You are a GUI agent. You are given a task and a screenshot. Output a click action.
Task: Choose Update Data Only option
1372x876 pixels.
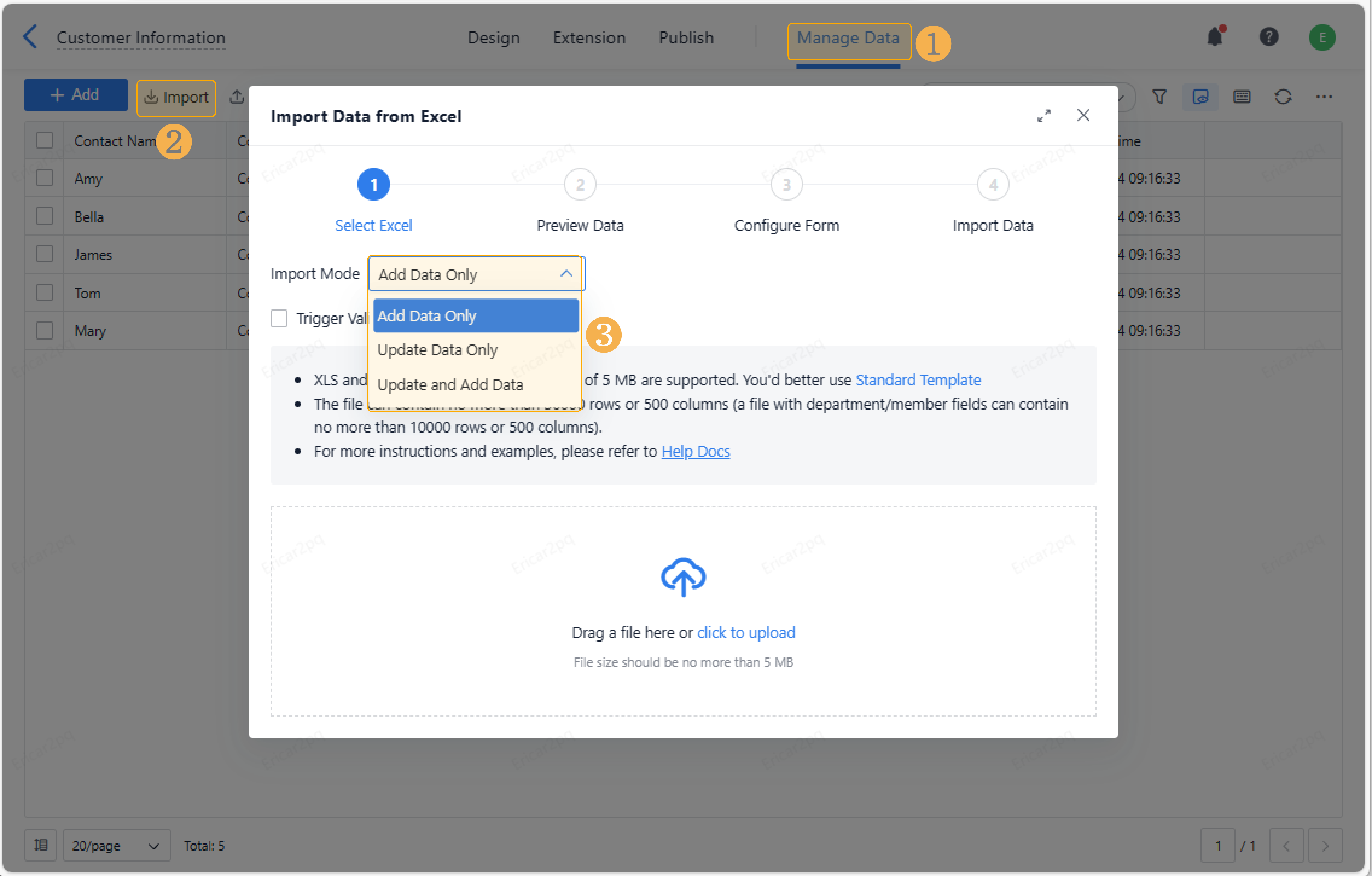click(437, 350)
